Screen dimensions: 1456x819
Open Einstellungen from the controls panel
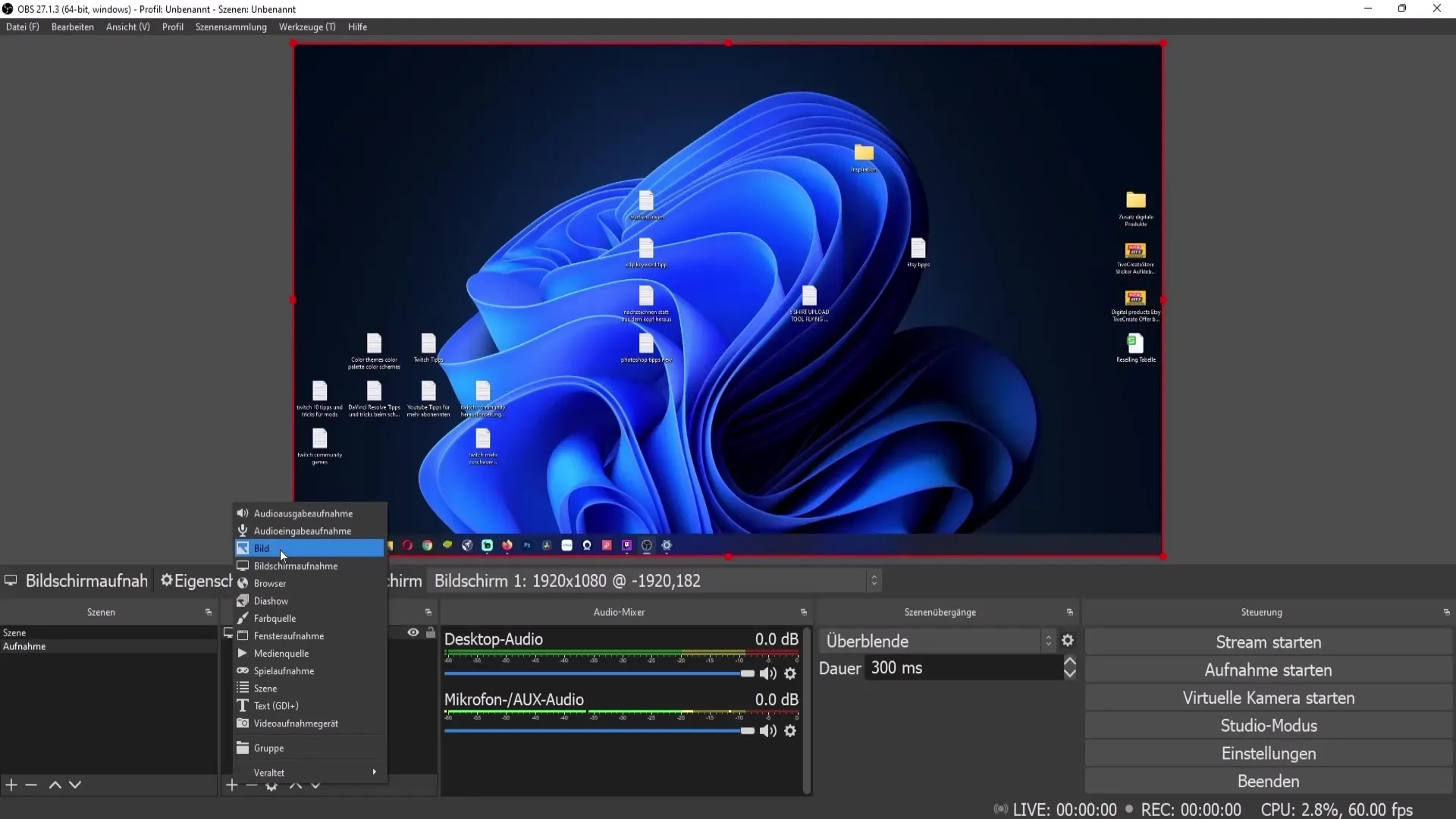(1268, 754)
